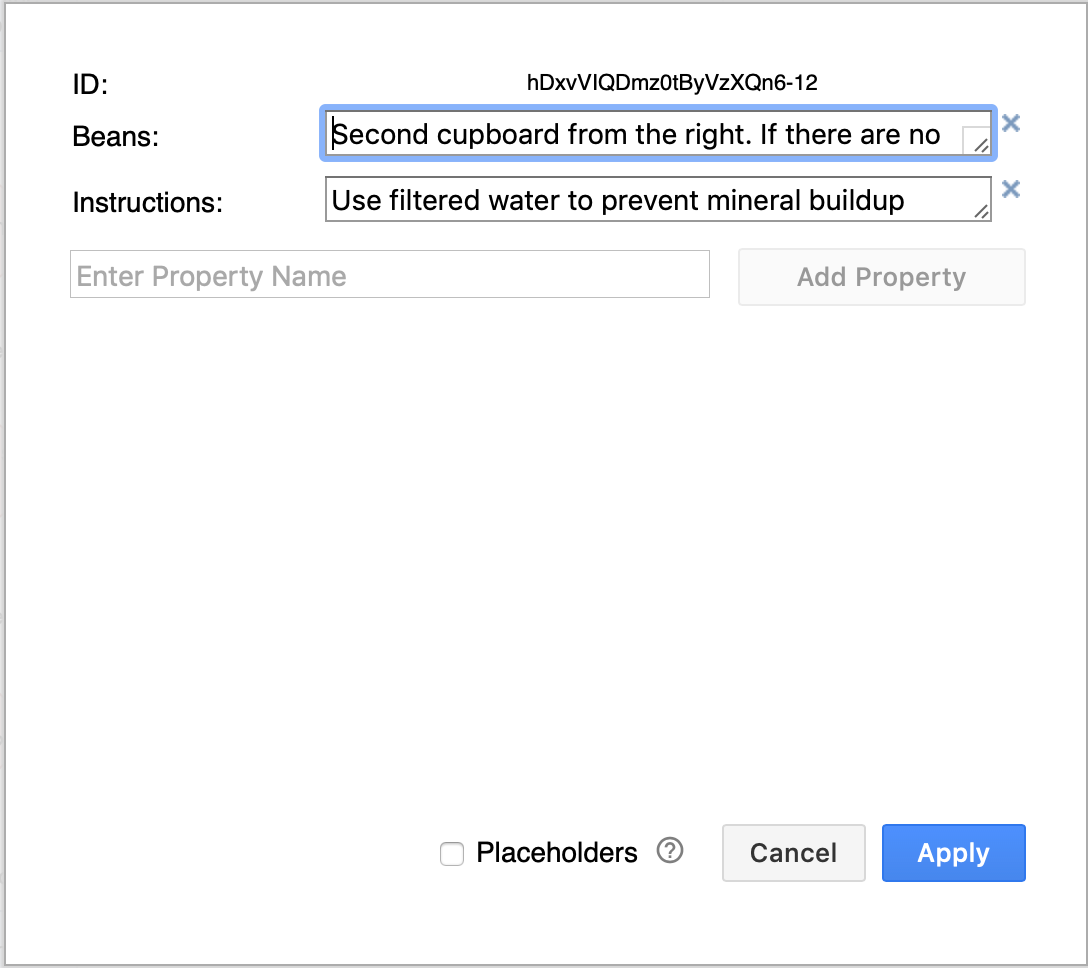Screen dimensions: 1088x968
Task: Delete the Instructions property using the X icon
Action: pos(1010,189)
